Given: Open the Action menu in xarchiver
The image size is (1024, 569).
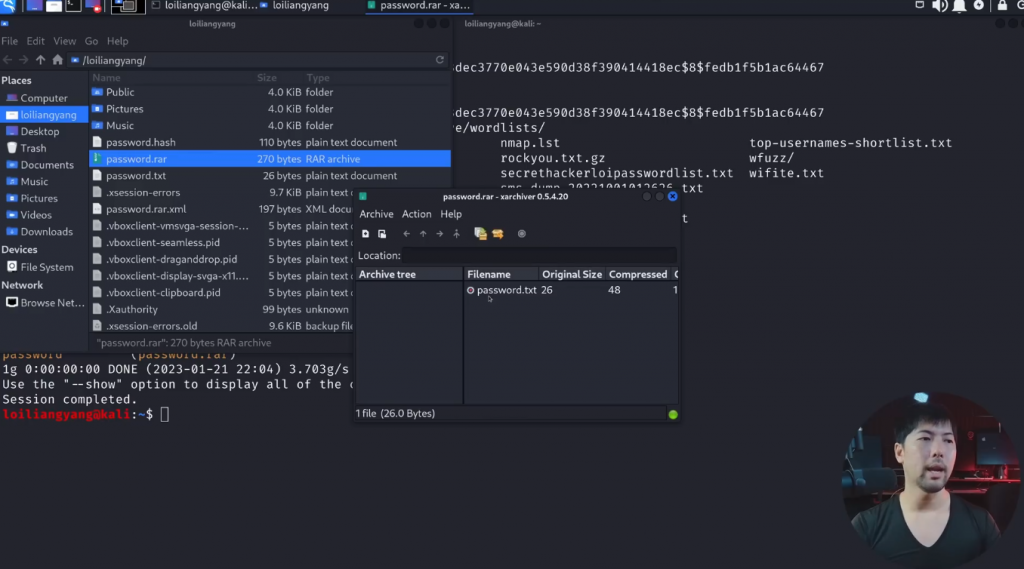Looking at the screenshot, I should point(416,214).
